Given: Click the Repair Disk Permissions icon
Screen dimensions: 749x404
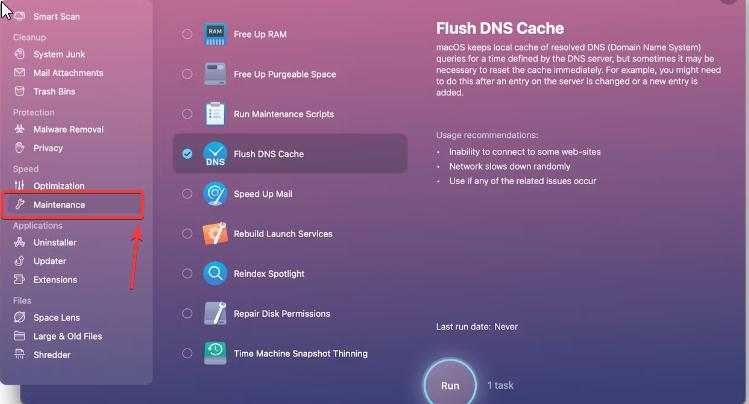Looking at the screenshot, I should pos(216,313).
